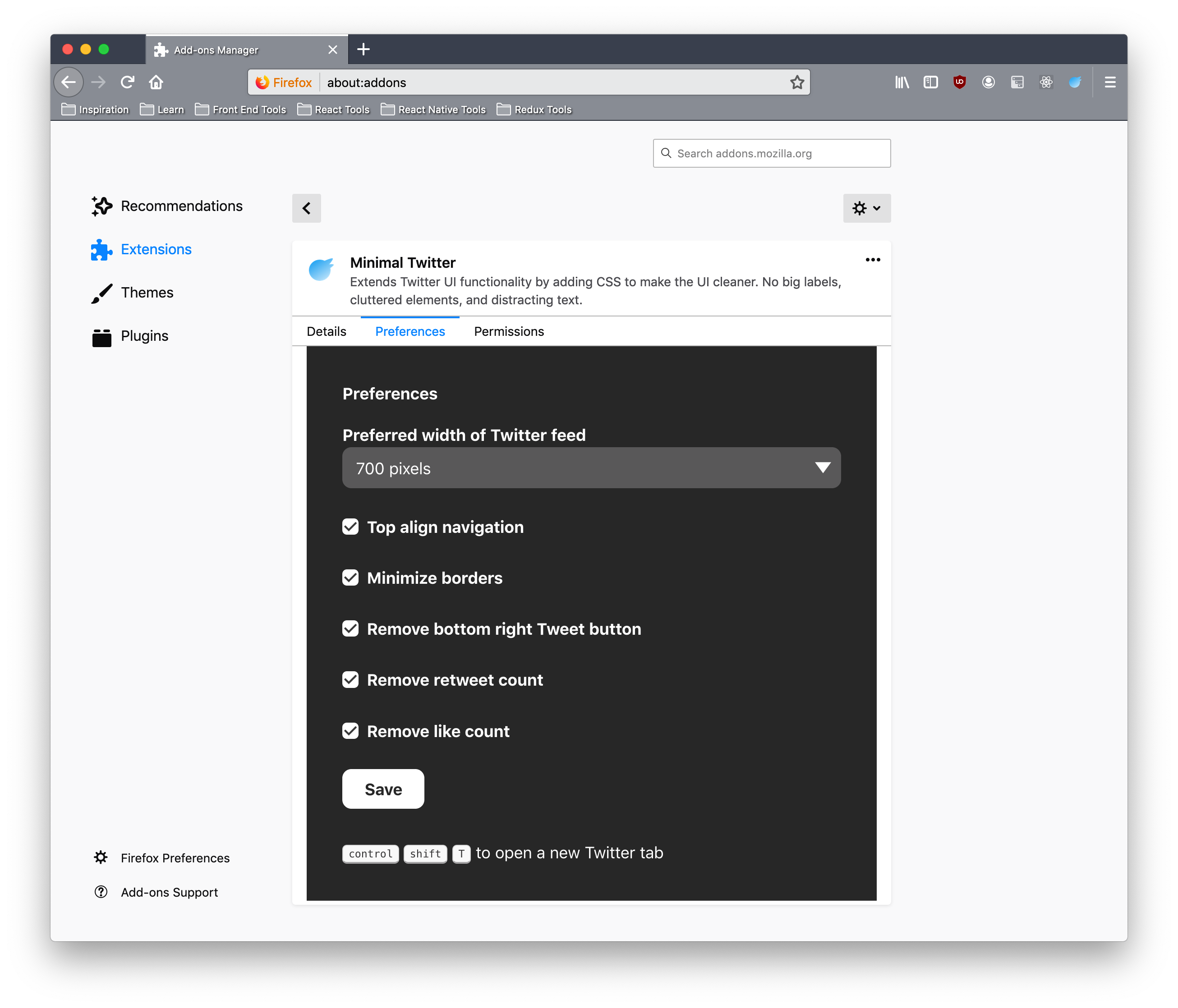Open the Twitter feed width dropdown
This screenshot has height=1008, width=1178.
[591, 467]
